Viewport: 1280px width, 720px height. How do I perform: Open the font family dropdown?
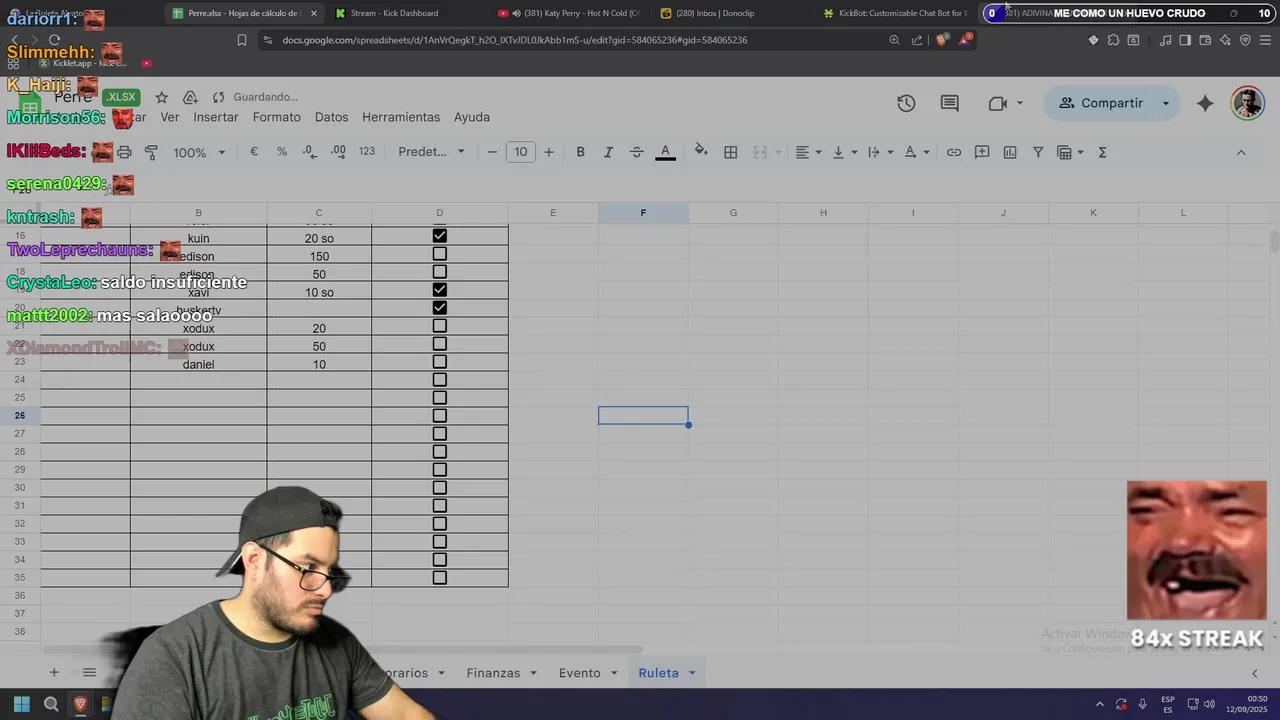(x=432, y=152)
